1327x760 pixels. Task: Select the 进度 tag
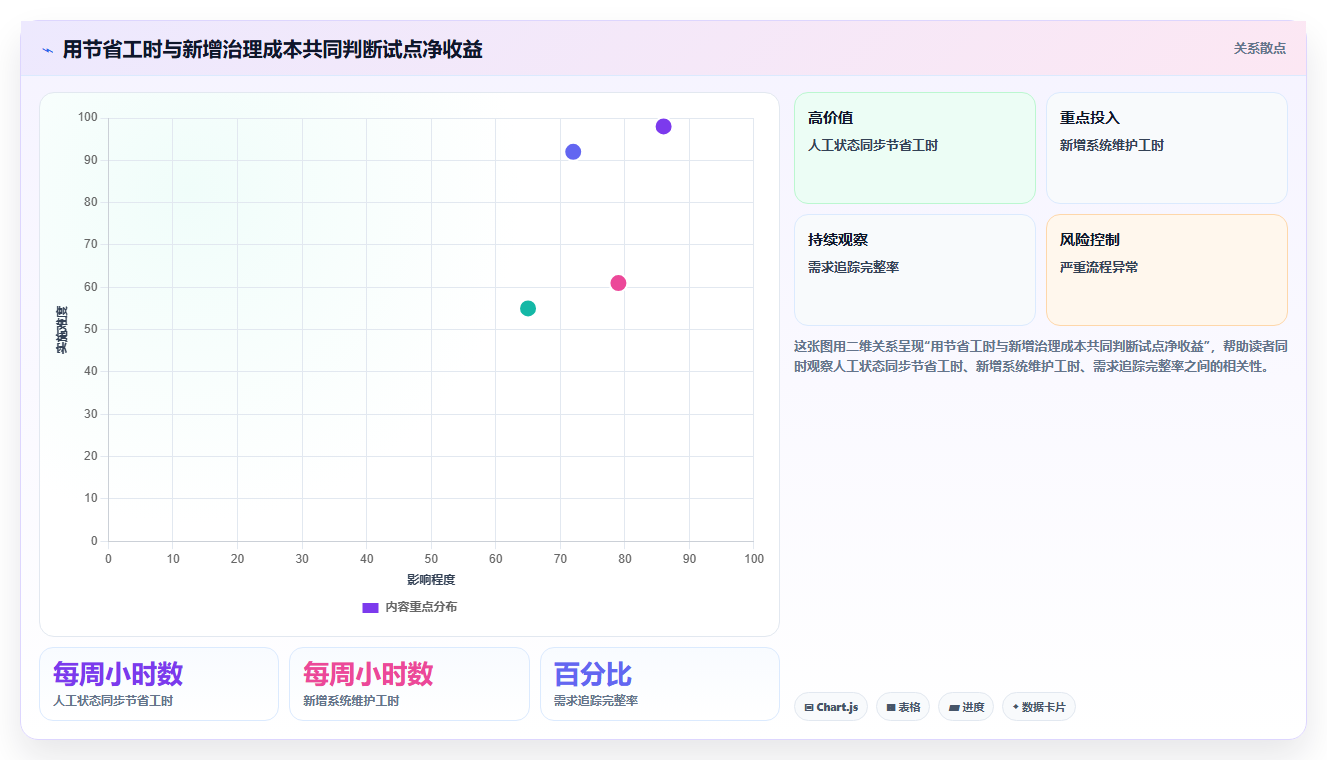tap(966, 707)
